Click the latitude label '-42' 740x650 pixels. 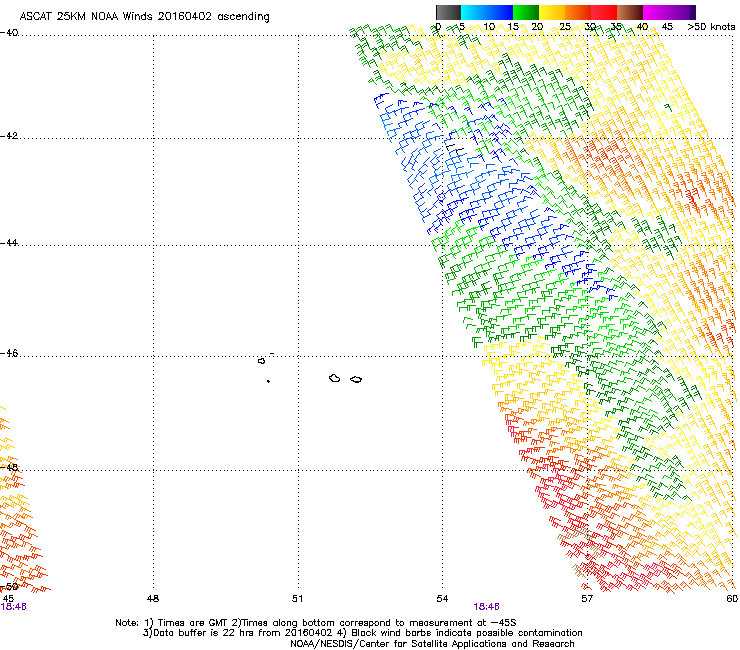pos(9,136)
